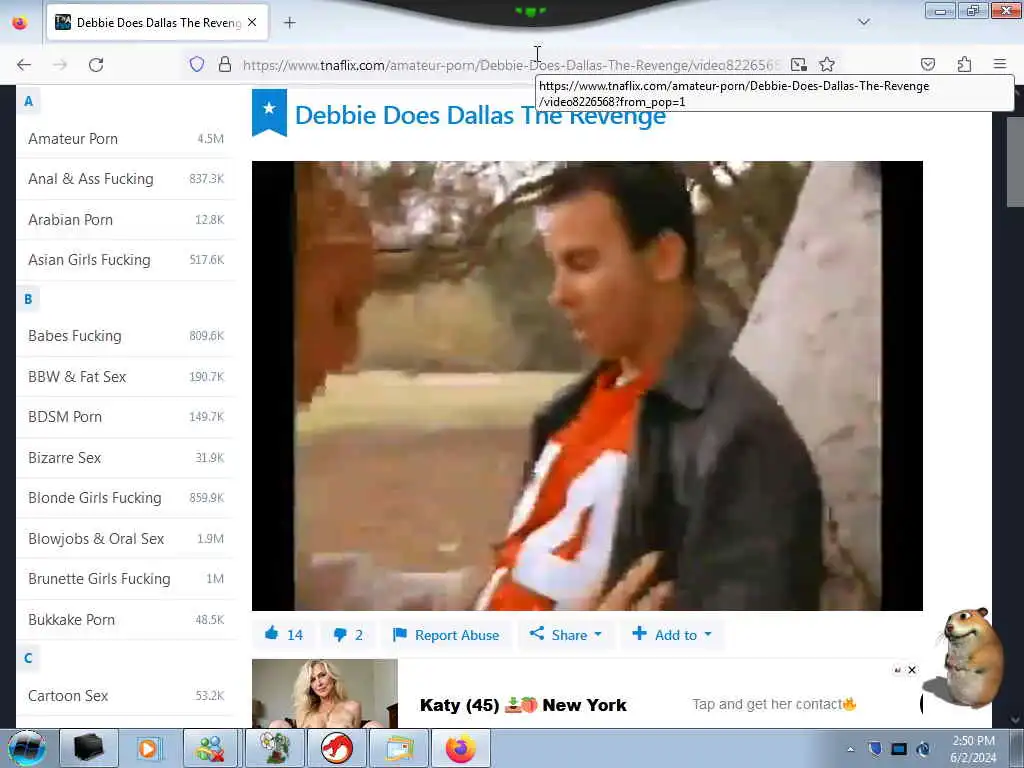The width and height of the screenshot is (1024, 768).
Task: Click the video player frame
Action: [x=587, y=386]
